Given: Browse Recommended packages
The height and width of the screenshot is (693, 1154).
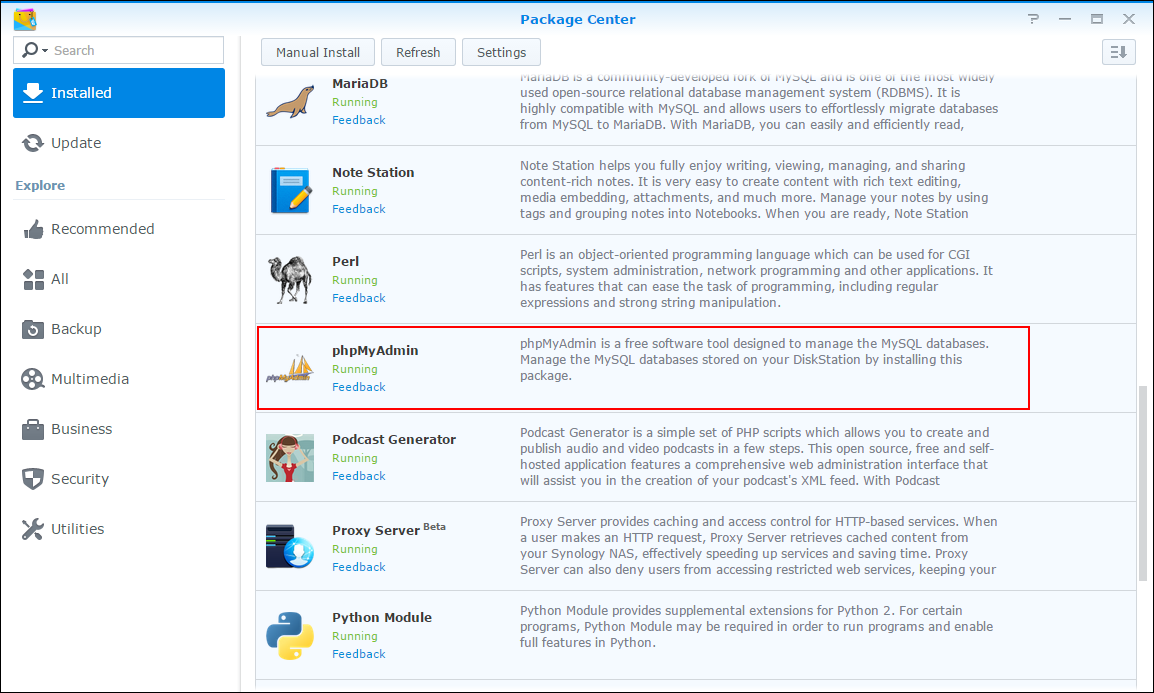Looking at the screenshot, I should pyautogui.click(x=119, y=229).
